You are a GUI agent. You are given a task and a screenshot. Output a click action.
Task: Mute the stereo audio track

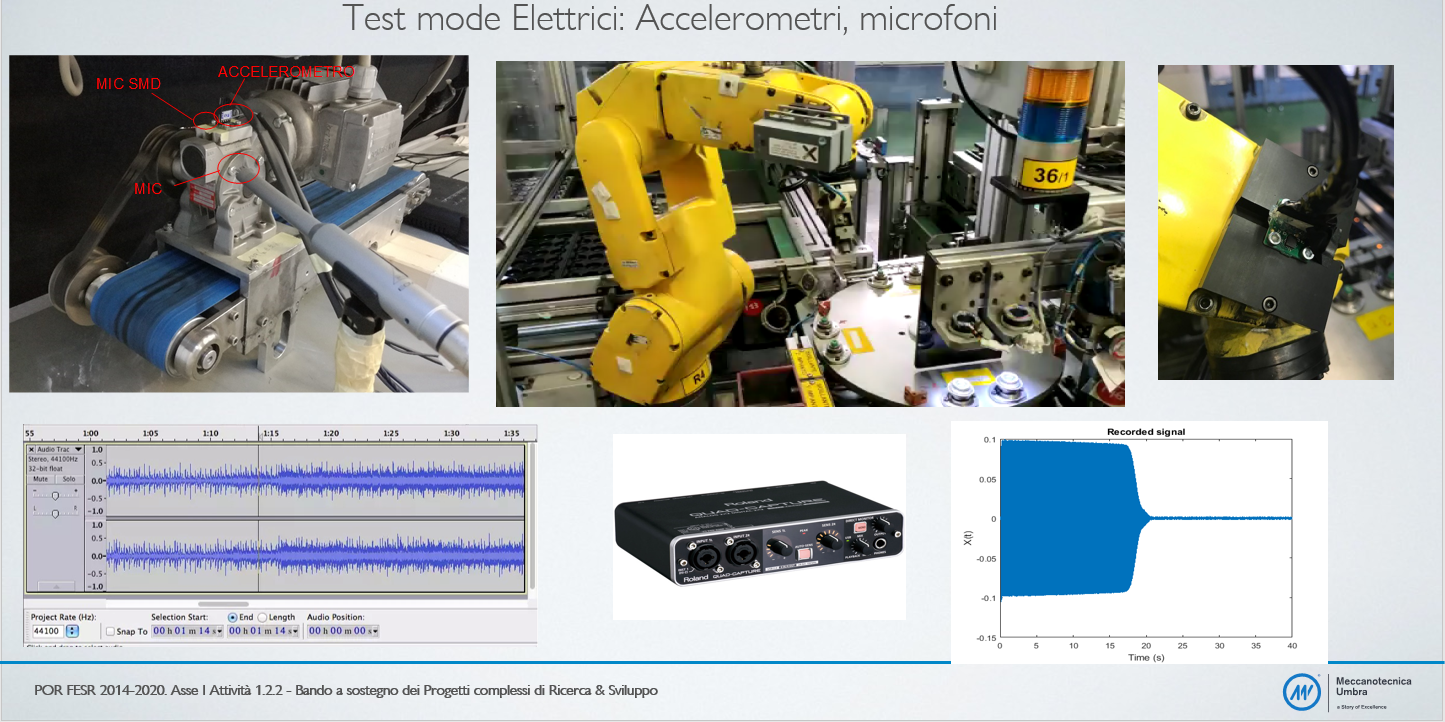pos(41,479)
